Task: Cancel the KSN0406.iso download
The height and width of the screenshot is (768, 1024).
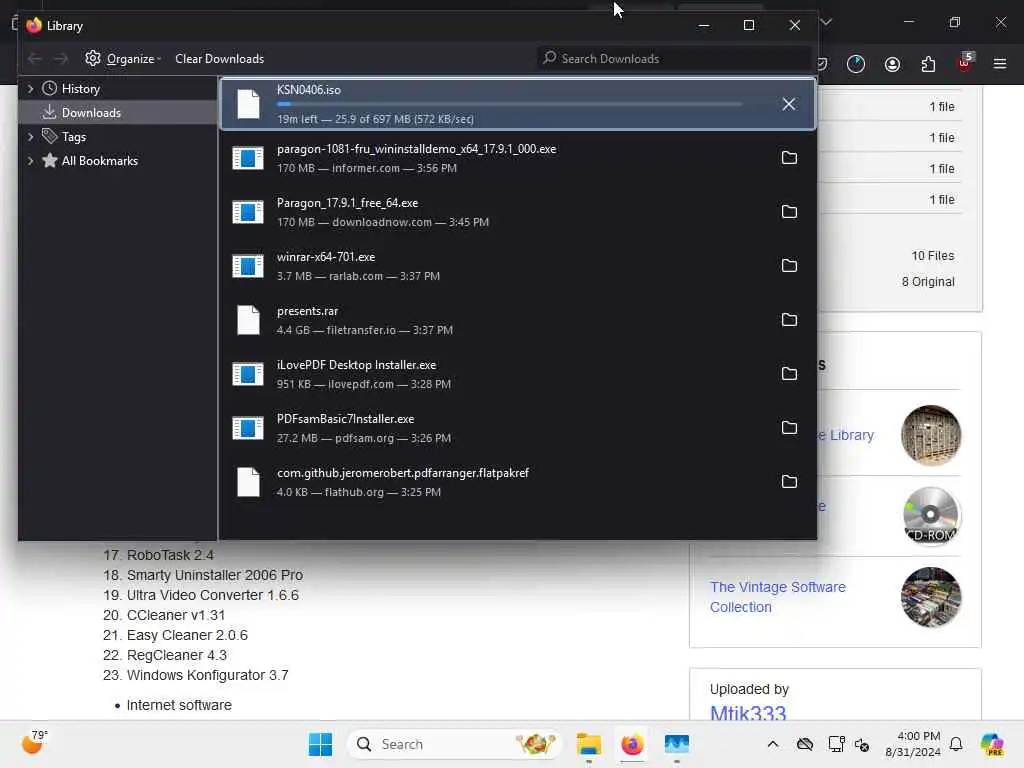Action: click(x=788, y=104)
